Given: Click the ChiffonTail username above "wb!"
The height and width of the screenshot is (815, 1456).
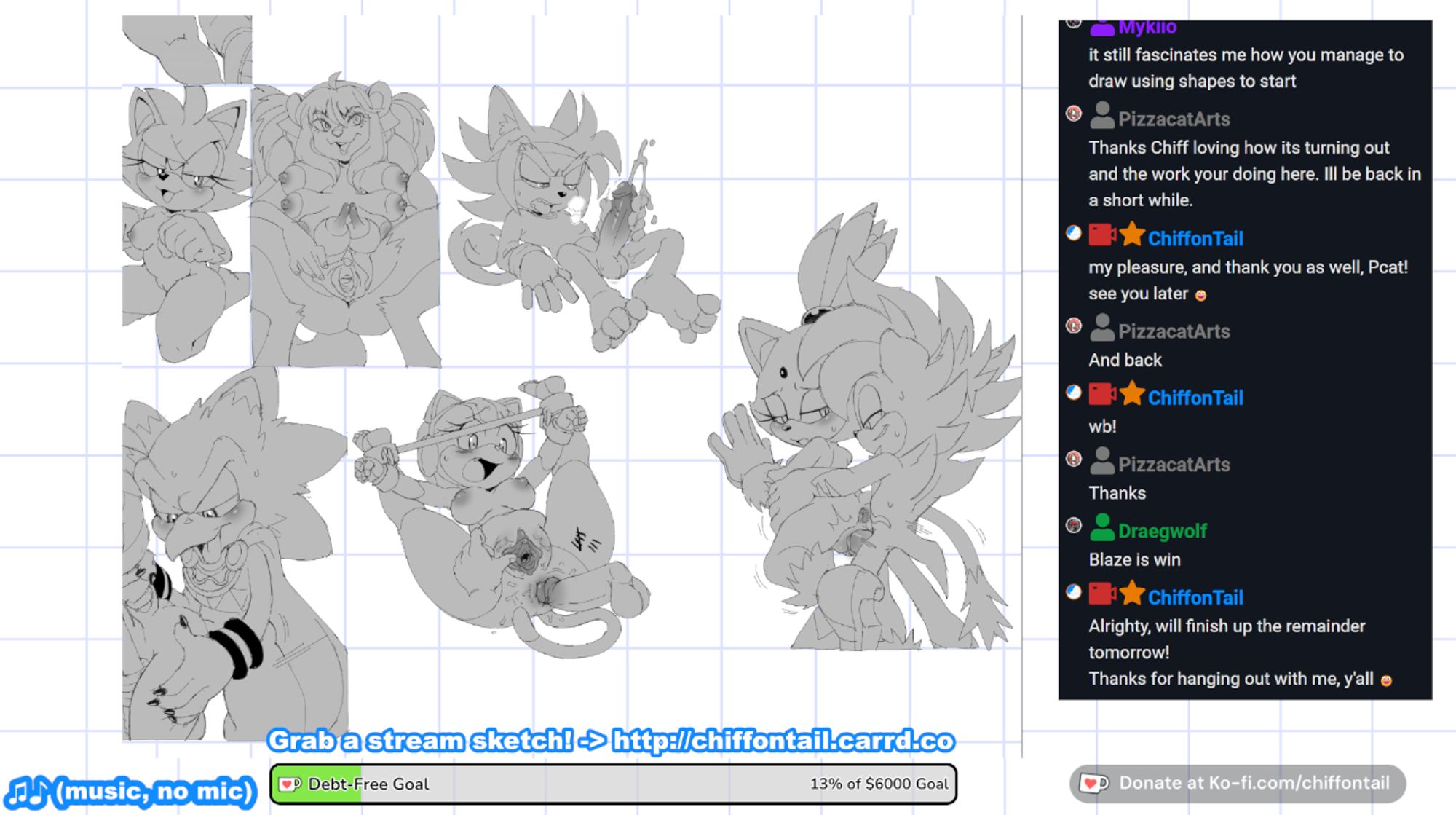Looking at the screenshot, I should (1195, 398).
